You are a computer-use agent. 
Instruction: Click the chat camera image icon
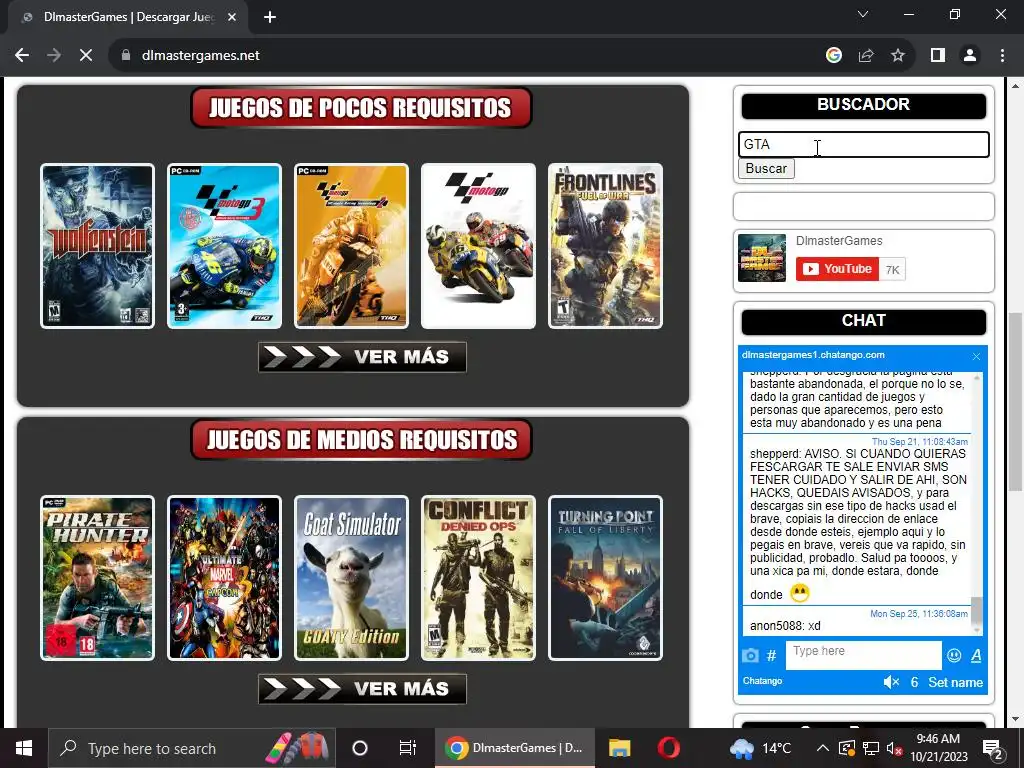(750, 655)
